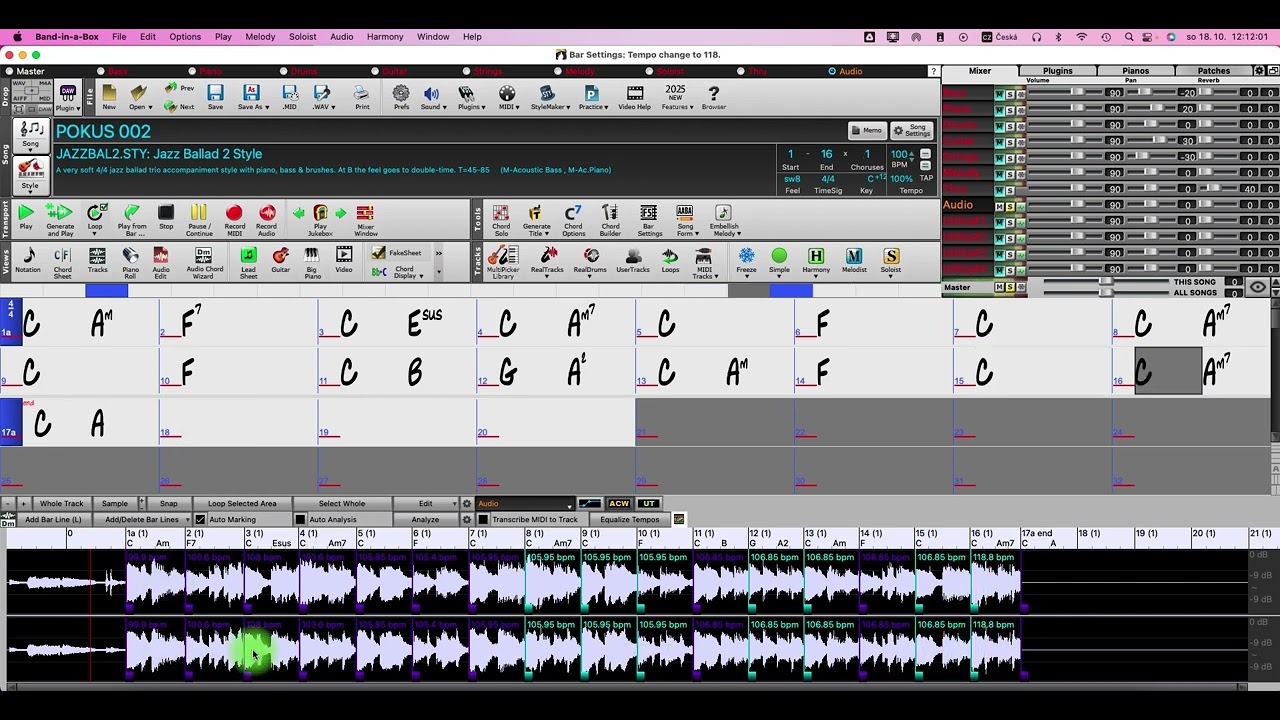Toggle solo on the Audio mixer track
Viewport: 1280px width, 720px height.
coord(1009,206)
